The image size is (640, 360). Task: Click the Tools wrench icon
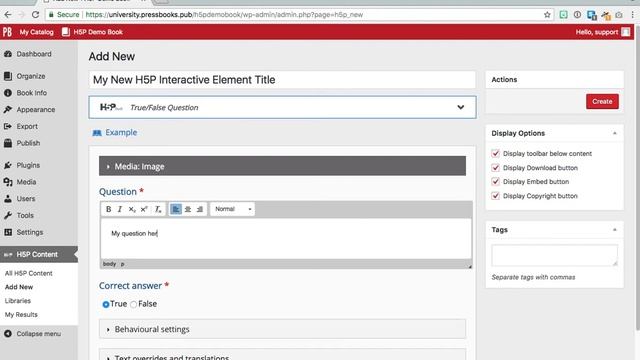(x=8, y=216)
